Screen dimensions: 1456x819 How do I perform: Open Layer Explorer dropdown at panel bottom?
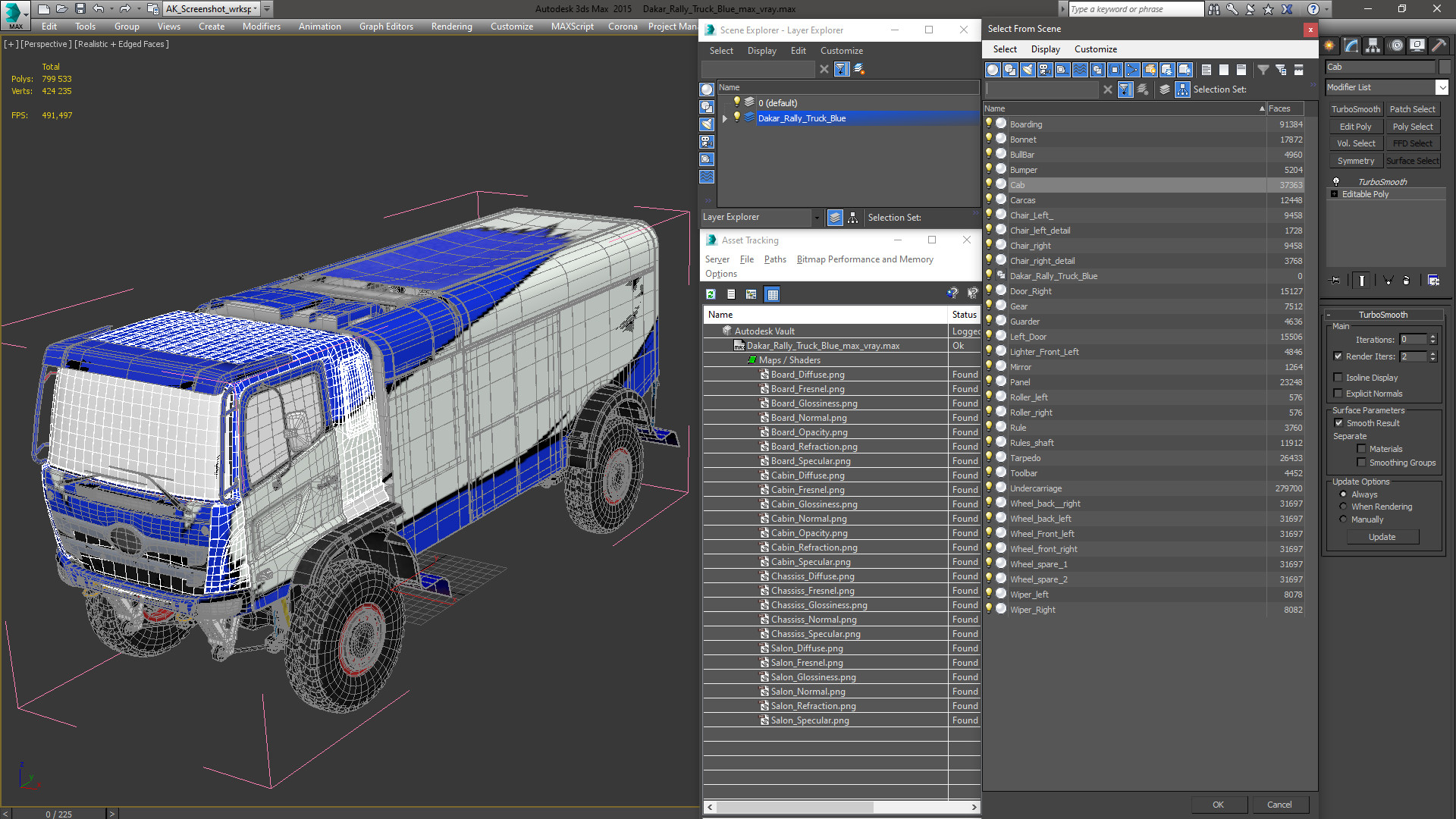pyautogui.click(x=817, y=218)
